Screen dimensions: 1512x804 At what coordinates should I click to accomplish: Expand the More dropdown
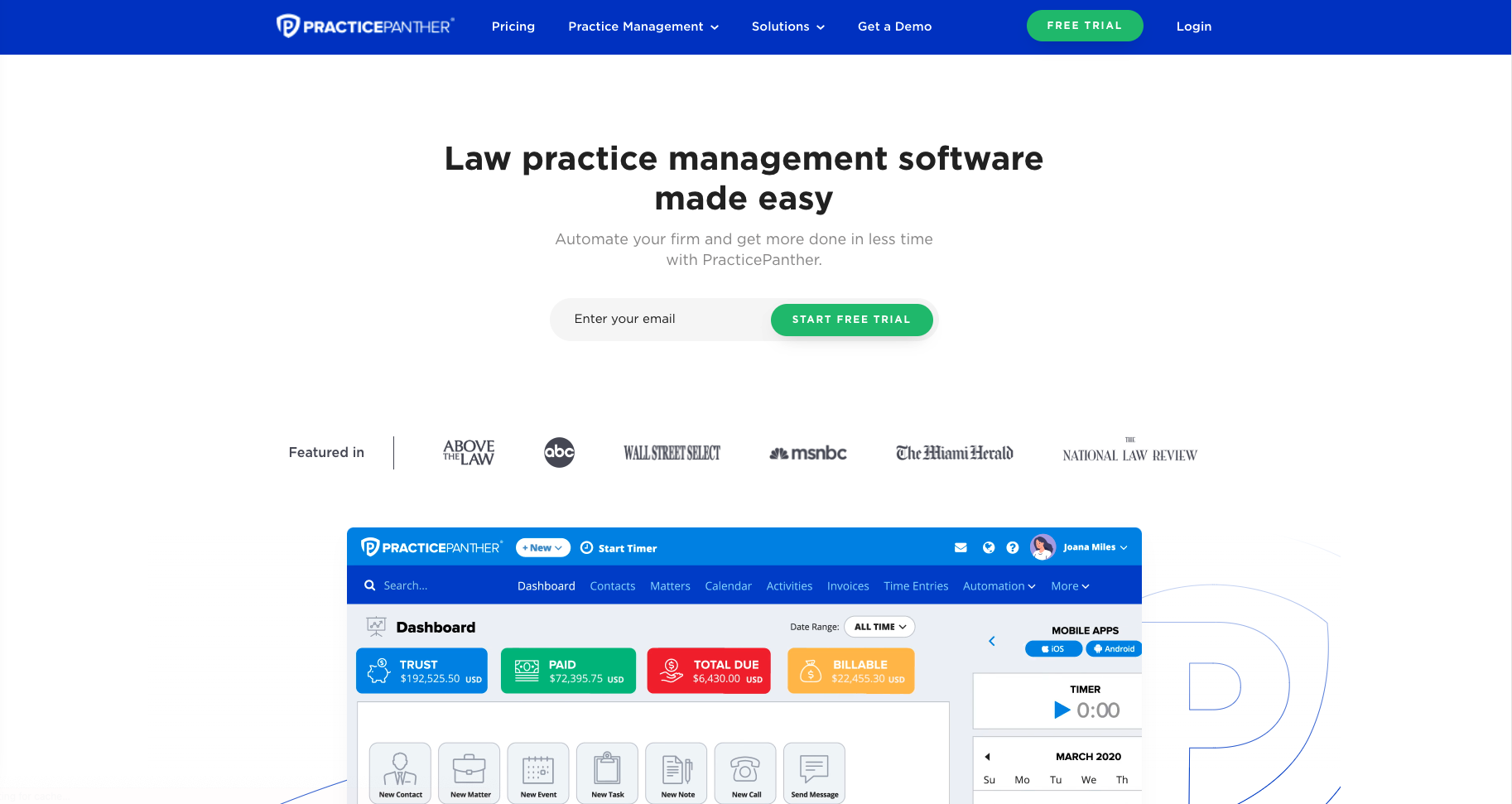(1070, 586)
